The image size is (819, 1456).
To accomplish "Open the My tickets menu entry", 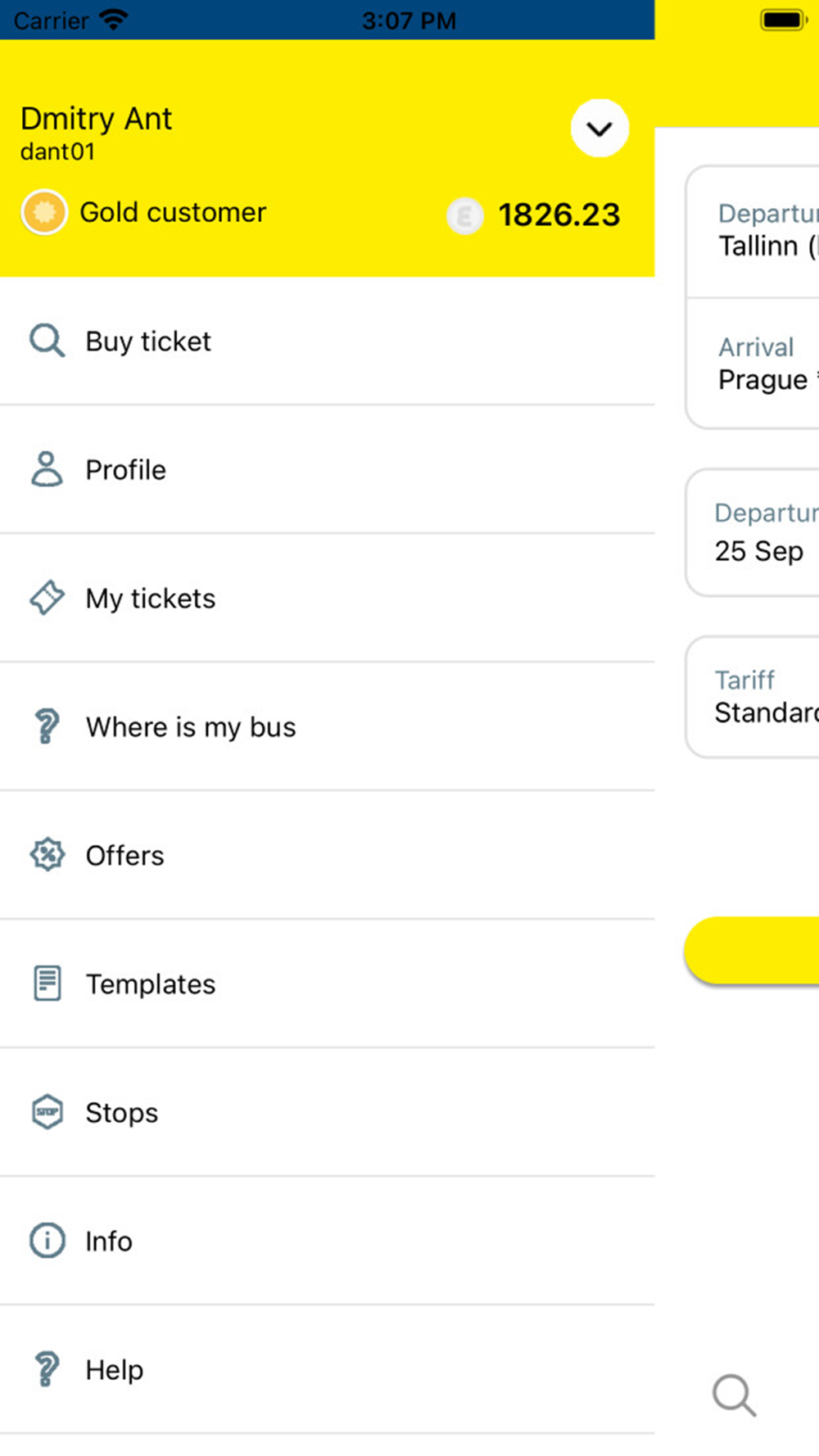I will click(151, 599).
